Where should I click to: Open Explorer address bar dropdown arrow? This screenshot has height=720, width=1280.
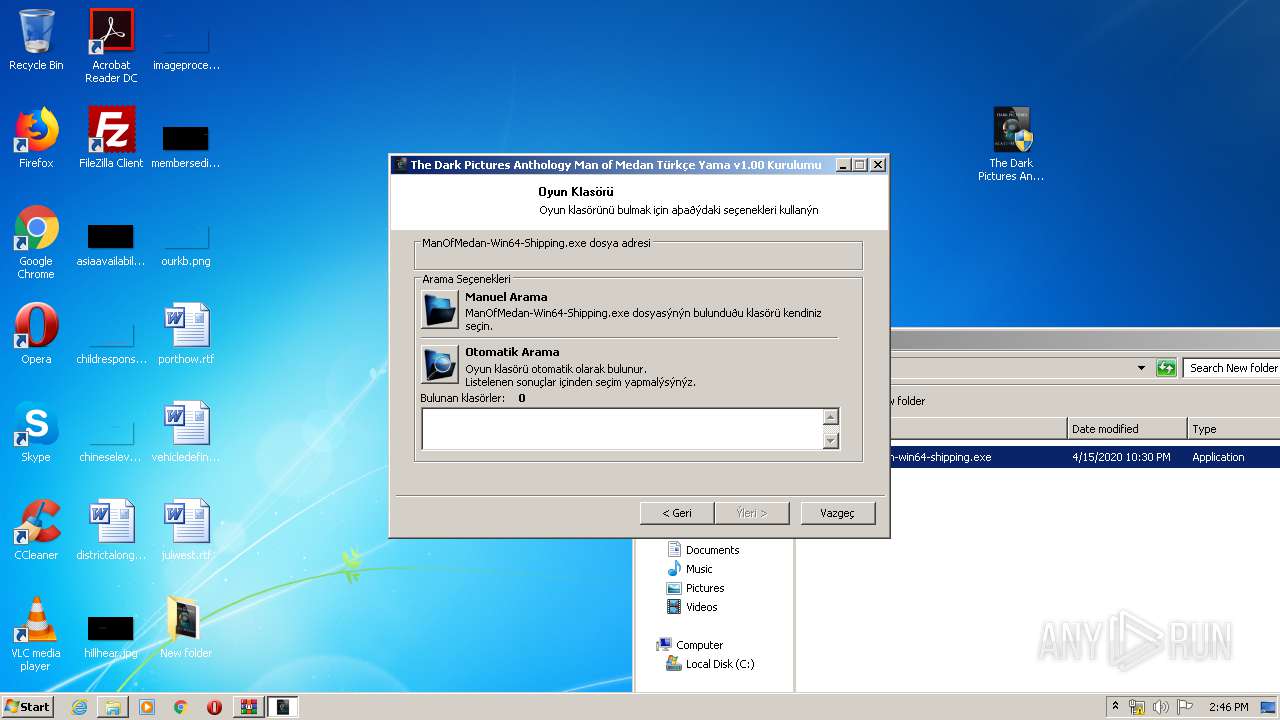(1141, 368)
